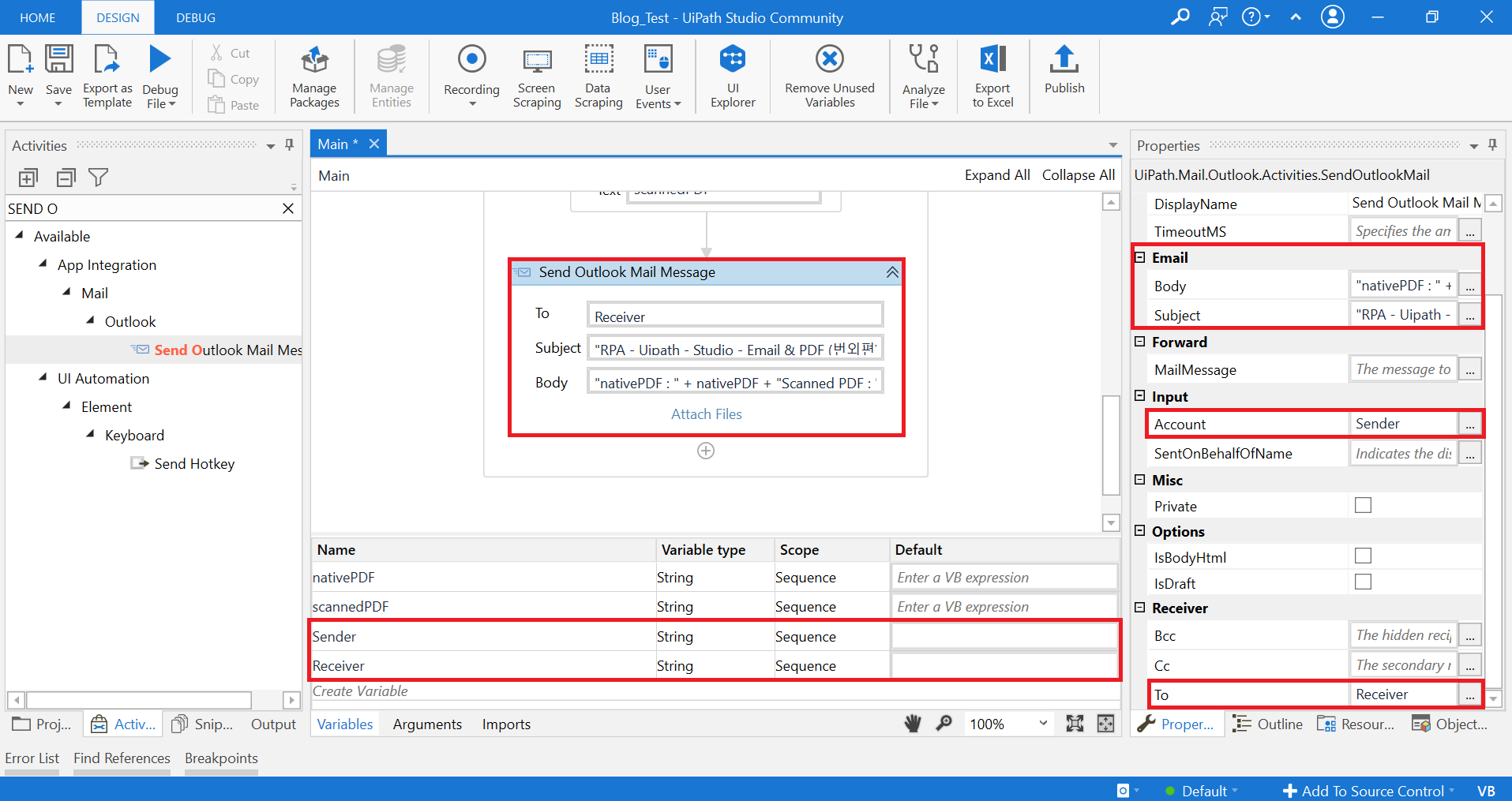1512x801 pixels.
Task: Click fit to screen icon
Action: coord(1075,724)
